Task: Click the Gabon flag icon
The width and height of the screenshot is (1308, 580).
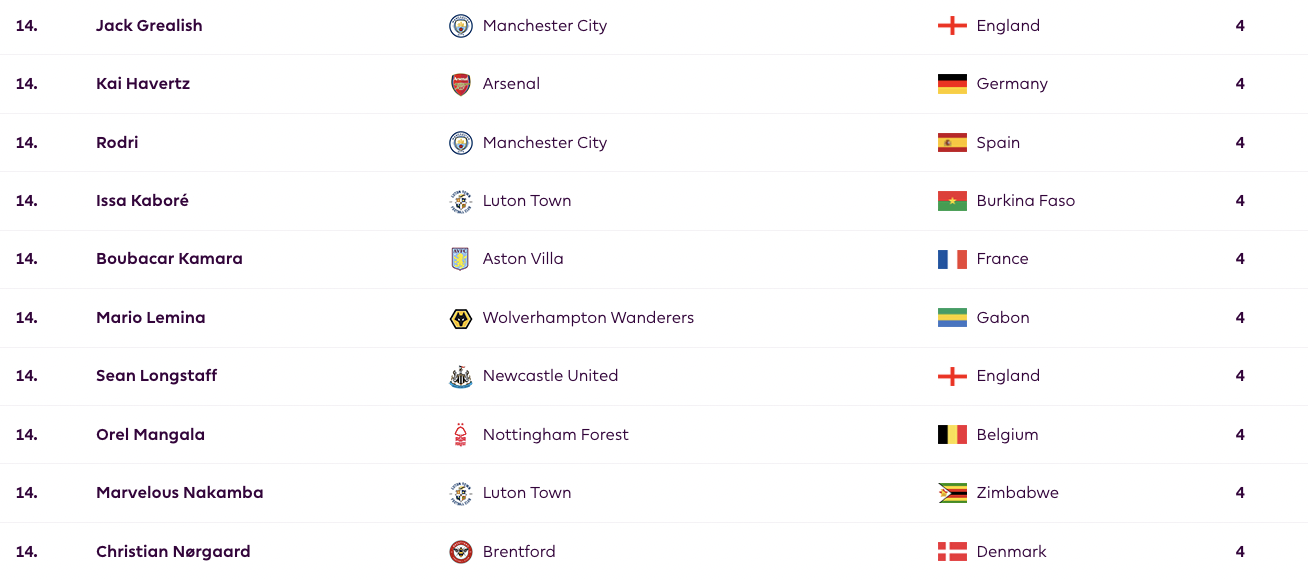Action: [x=952, y=318]
